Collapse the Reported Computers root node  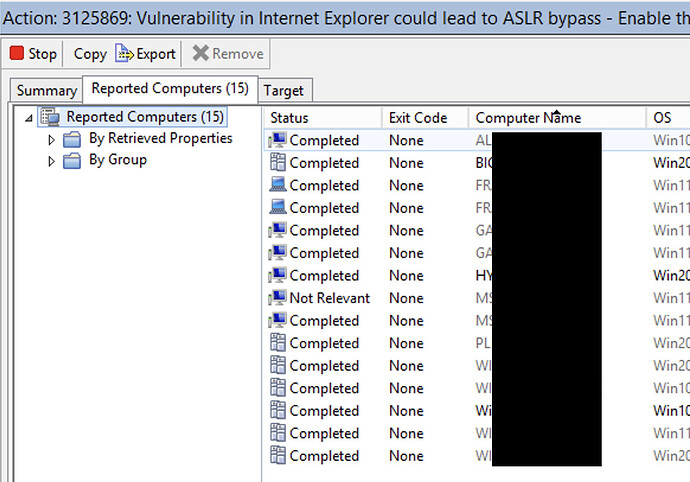[29, 118]
